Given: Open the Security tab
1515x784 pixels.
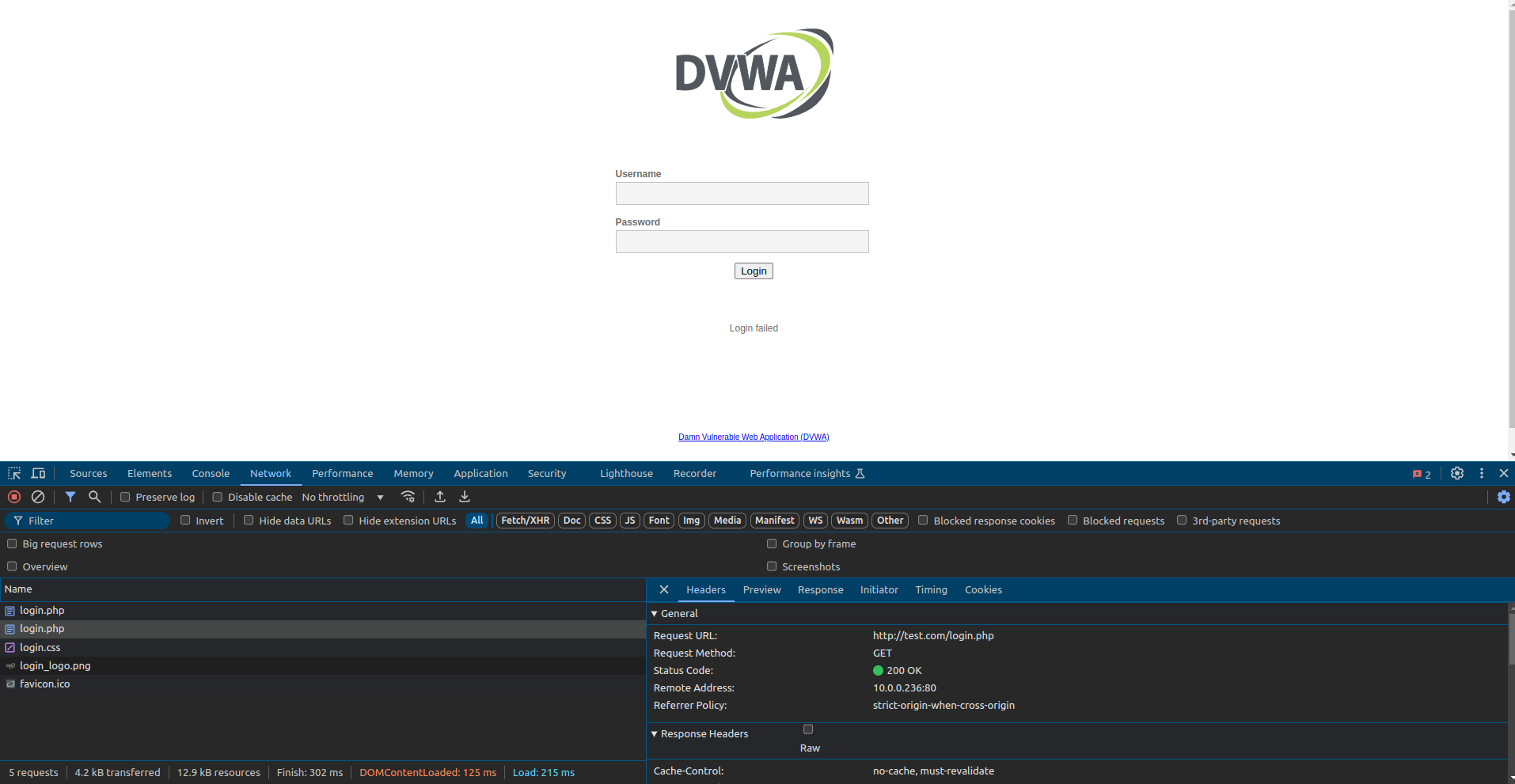Looking at the screenshot, I should click(x=547, y=473).
